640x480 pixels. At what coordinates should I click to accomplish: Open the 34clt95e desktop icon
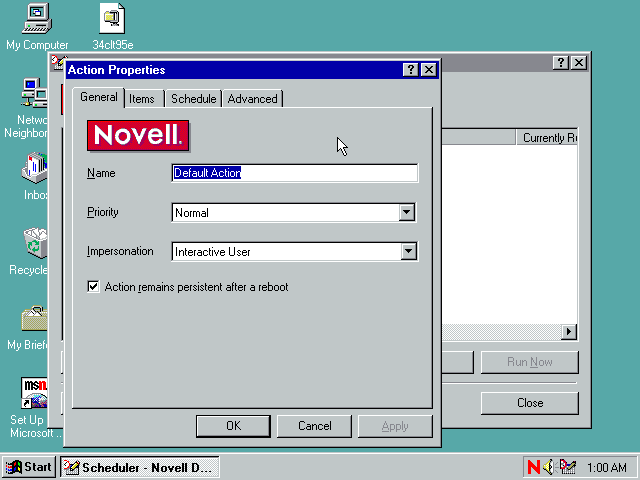[x=113, y=19]
